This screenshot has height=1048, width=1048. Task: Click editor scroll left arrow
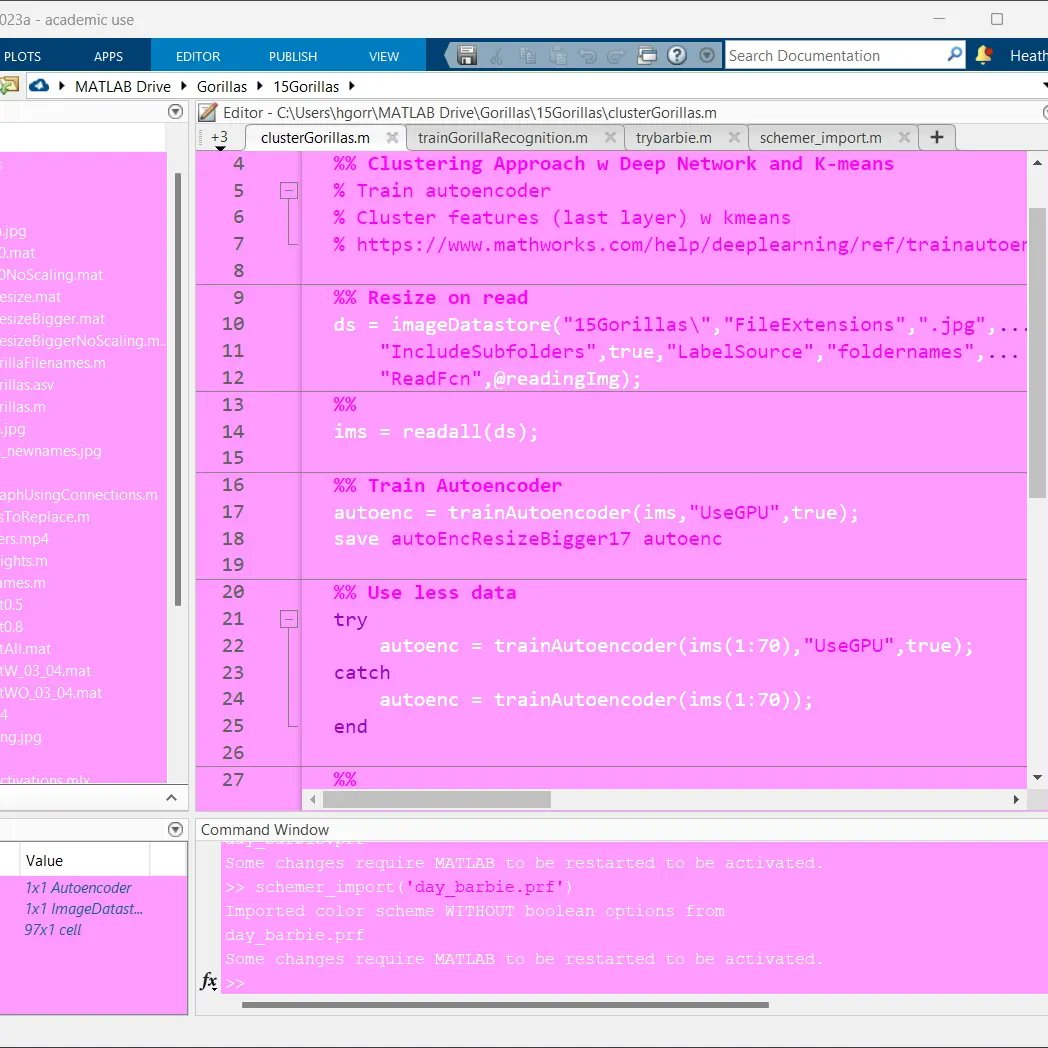click(313, 799)
